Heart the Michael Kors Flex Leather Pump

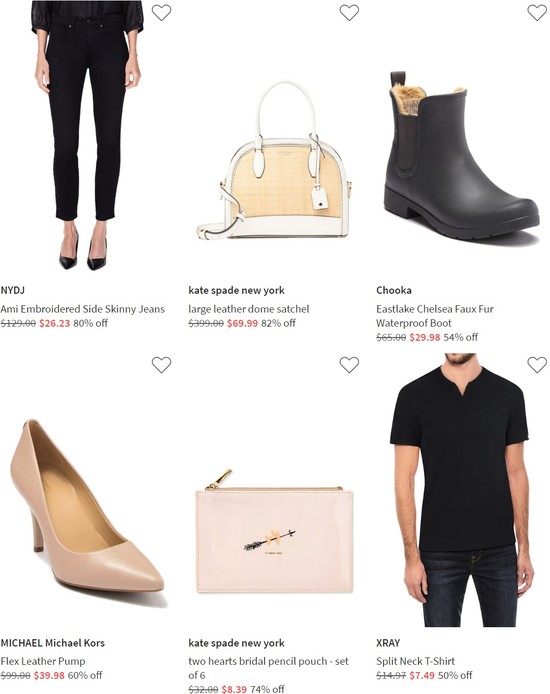pos(161,365)
